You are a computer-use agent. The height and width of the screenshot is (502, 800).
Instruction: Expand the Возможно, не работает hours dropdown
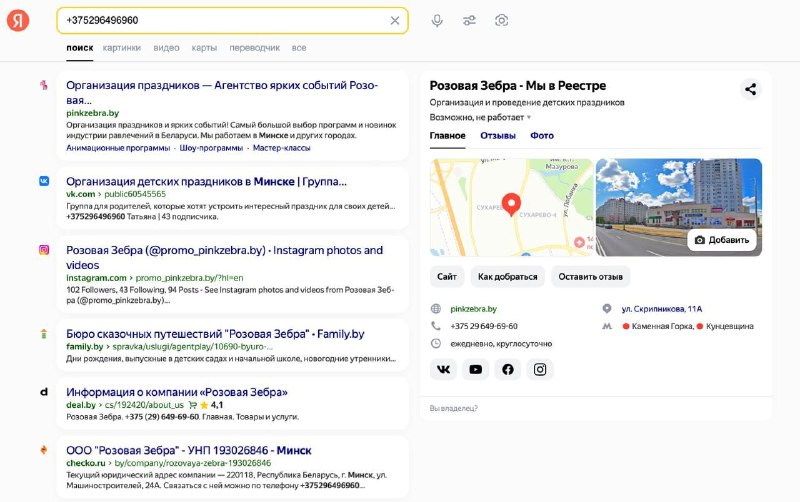point(480,117)
